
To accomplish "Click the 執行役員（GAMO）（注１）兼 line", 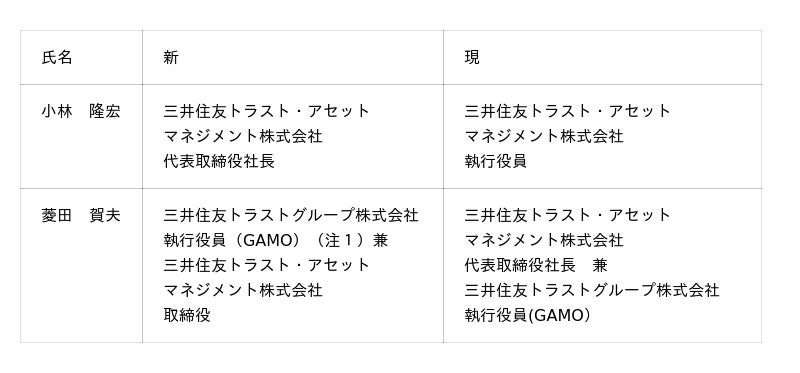I will point(276,240).
